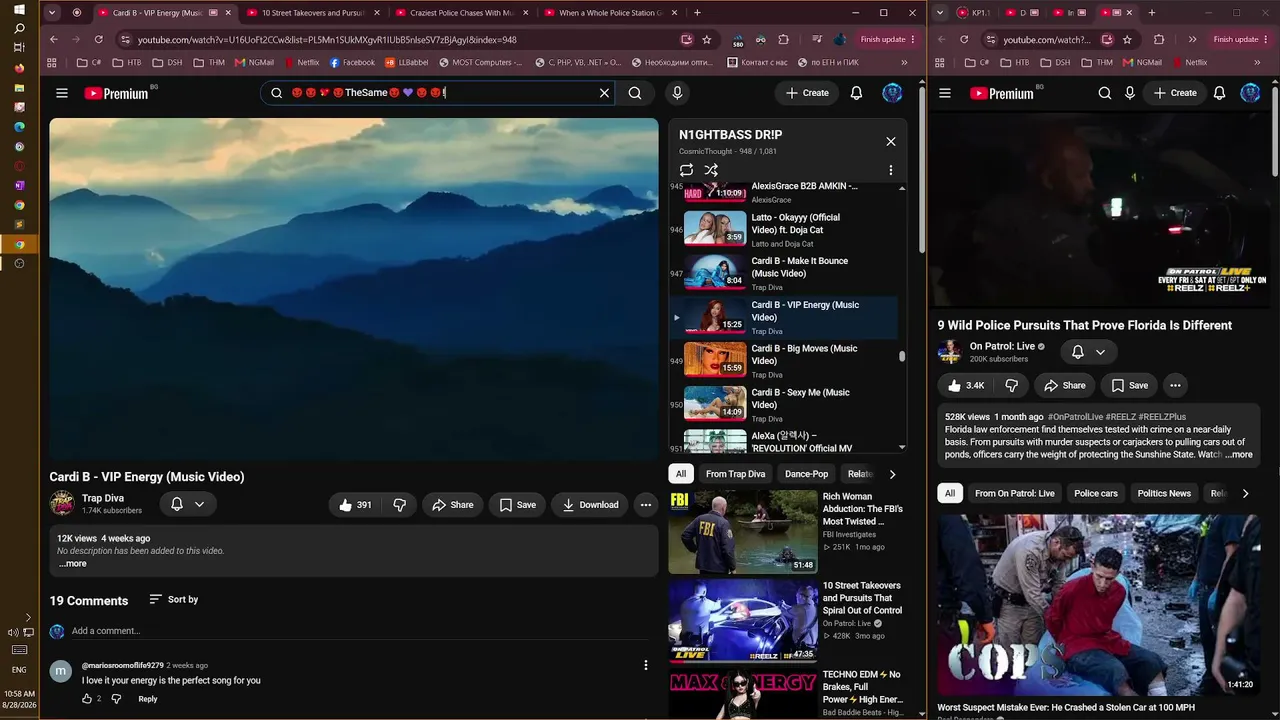Open Netflix bookmark in left browser

point(301,62)
